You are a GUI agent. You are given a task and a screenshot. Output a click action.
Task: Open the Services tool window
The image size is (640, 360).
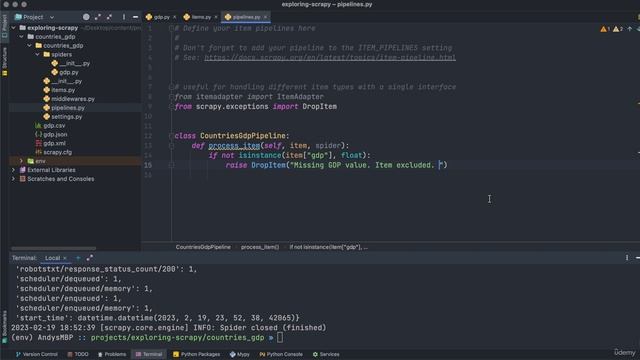point(326,354)
